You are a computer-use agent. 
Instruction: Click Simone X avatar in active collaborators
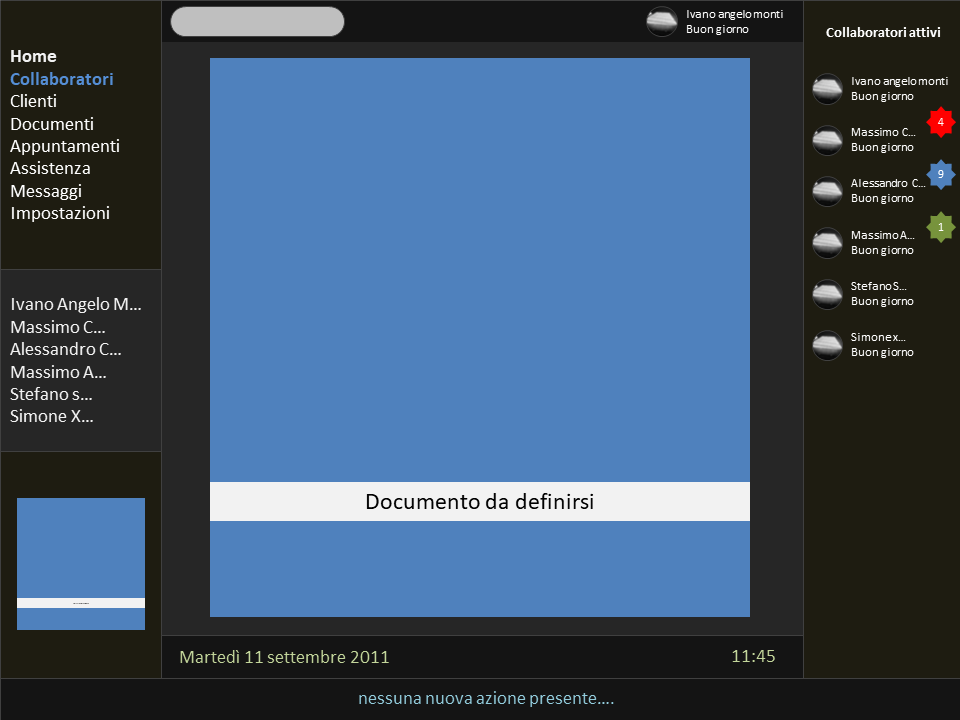[827, 345]
